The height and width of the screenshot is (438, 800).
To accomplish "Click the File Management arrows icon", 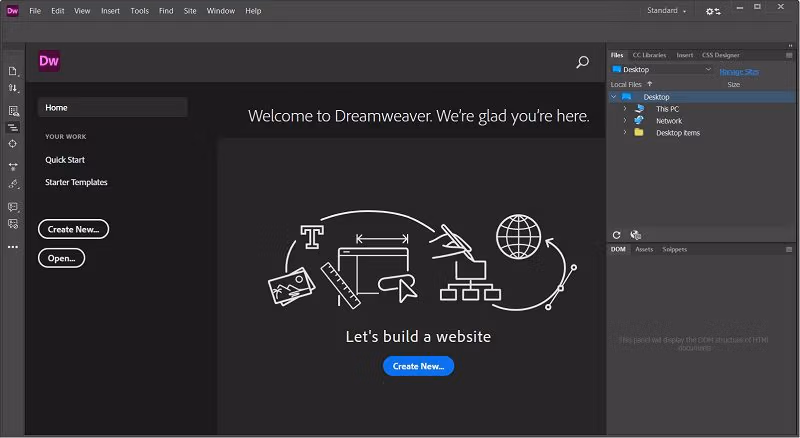I will [x=13, y=88].
